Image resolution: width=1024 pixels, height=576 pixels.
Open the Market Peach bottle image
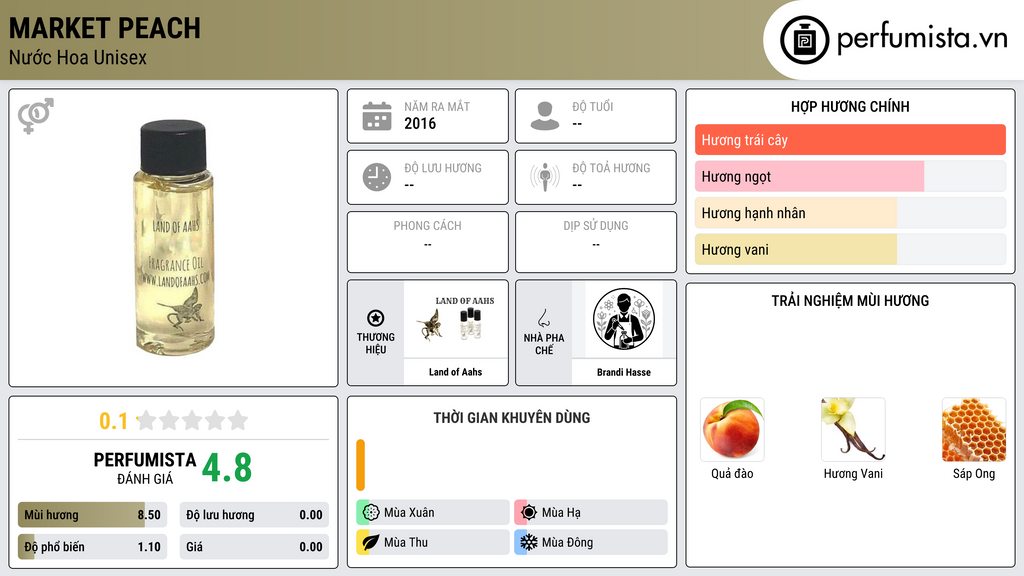tap(174, 238)
